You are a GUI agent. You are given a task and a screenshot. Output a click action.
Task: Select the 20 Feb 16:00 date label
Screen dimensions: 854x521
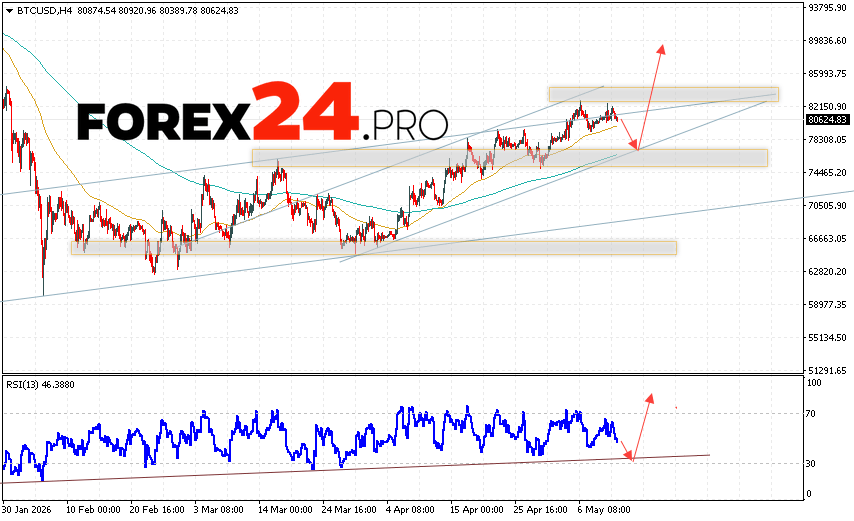157,510
